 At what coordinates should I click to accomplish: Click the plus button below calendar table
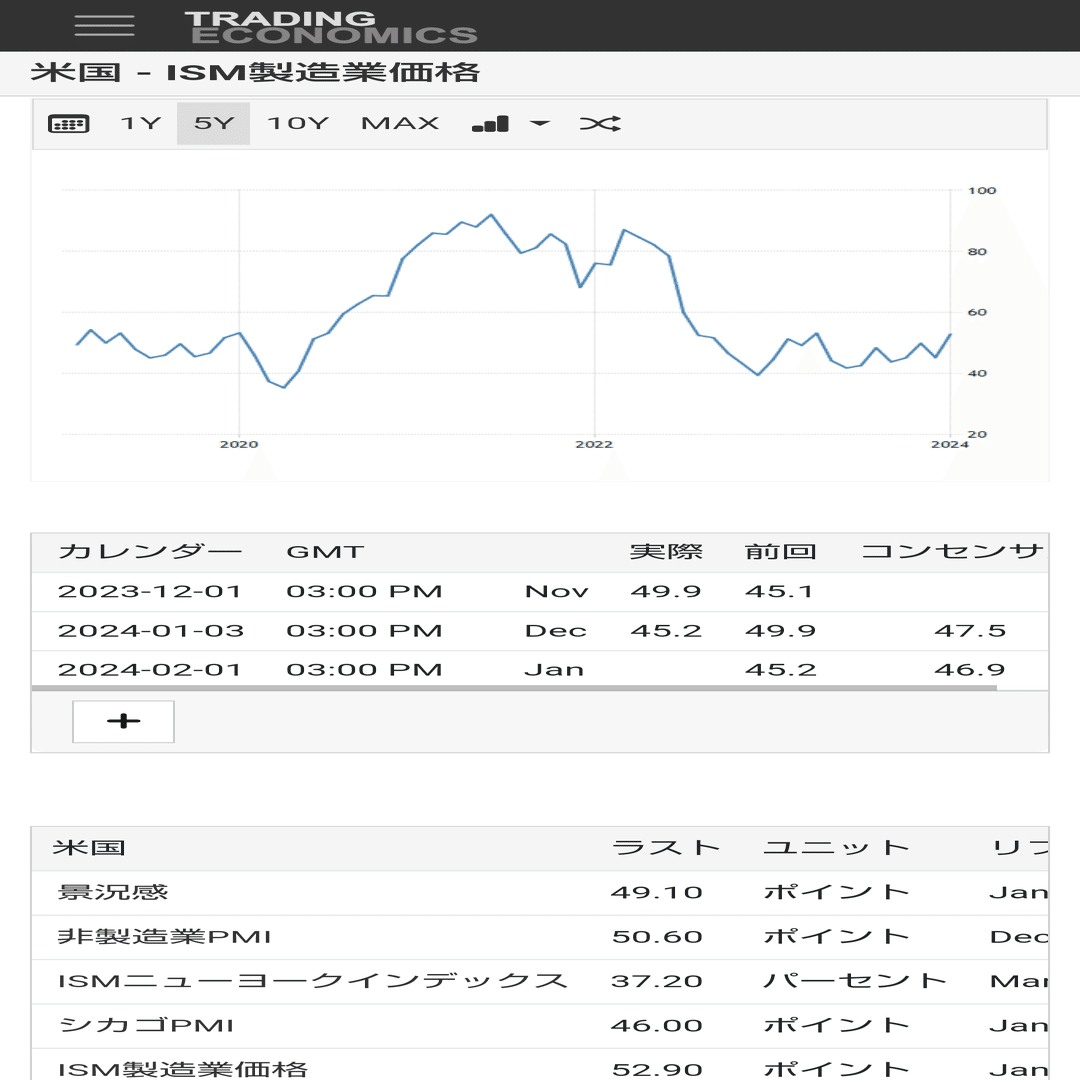(123, 721)
